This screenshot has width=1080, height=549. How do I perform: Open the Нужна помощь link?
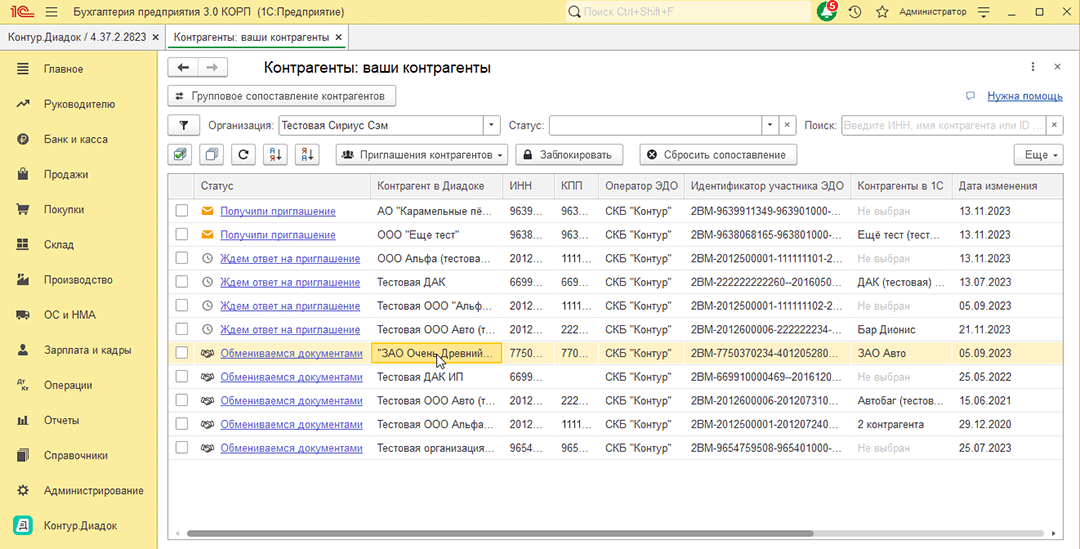tap(1025, 96)
